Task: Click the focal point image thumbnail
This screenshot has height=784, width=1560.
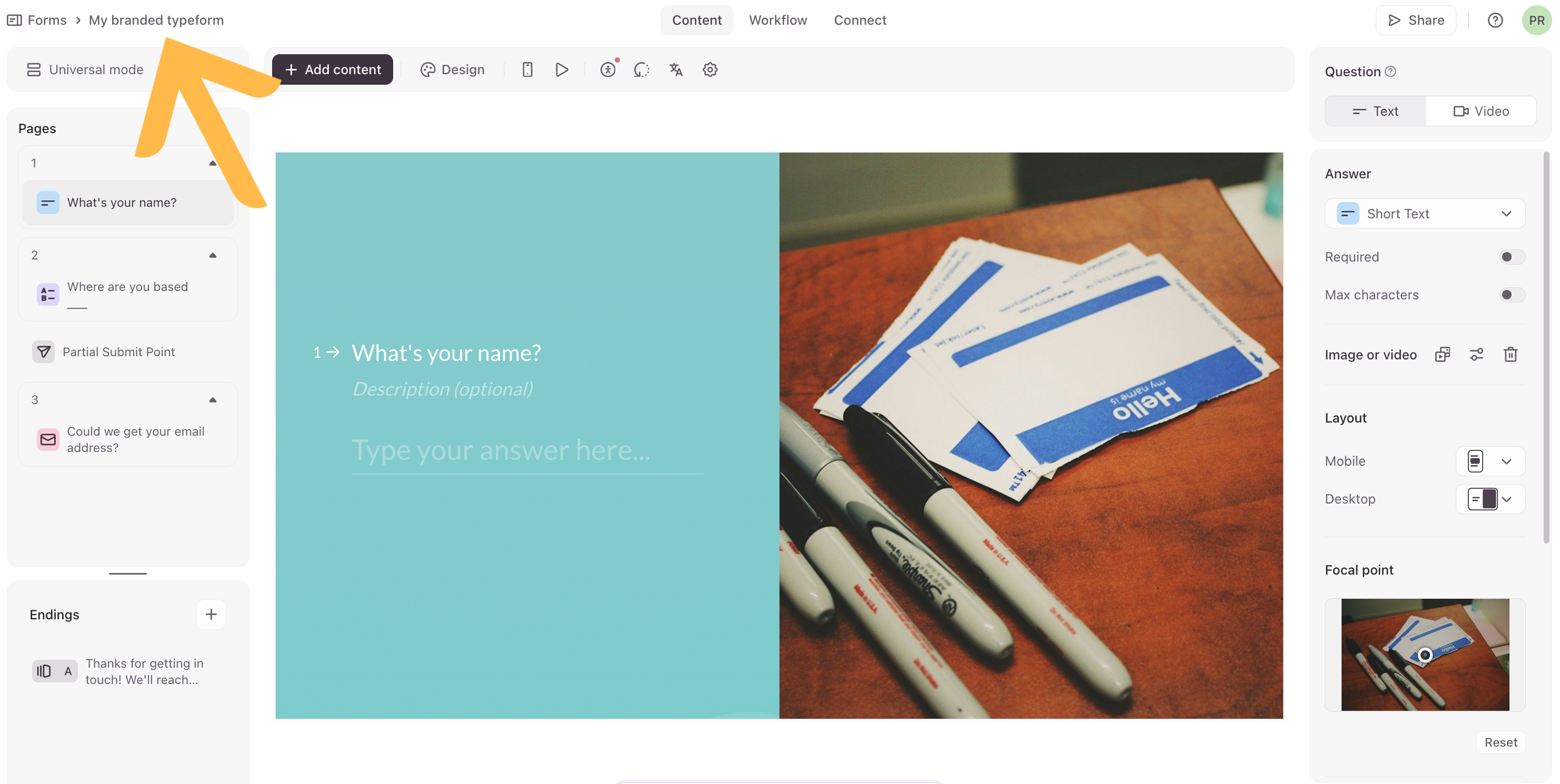Action: tap(1424, 655)
